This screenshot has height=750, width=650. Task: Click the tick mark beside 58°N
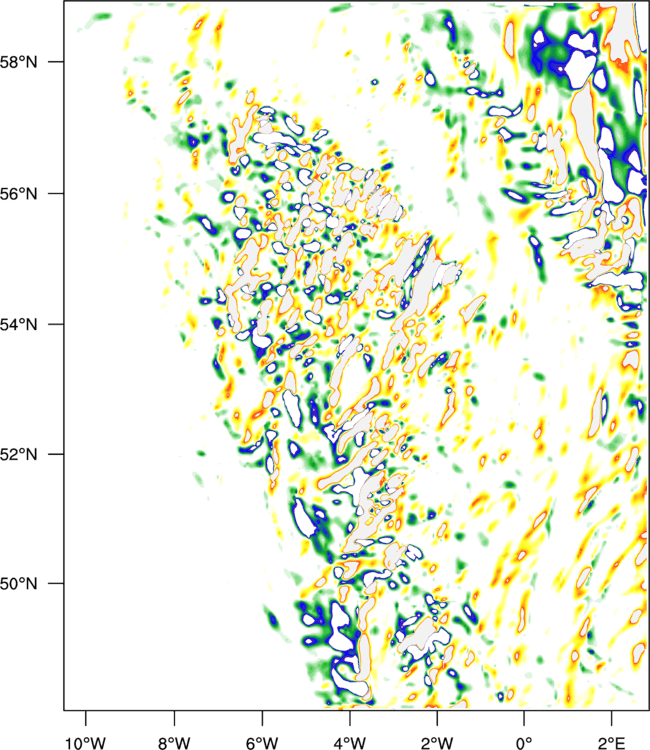(x=55, y=62)
